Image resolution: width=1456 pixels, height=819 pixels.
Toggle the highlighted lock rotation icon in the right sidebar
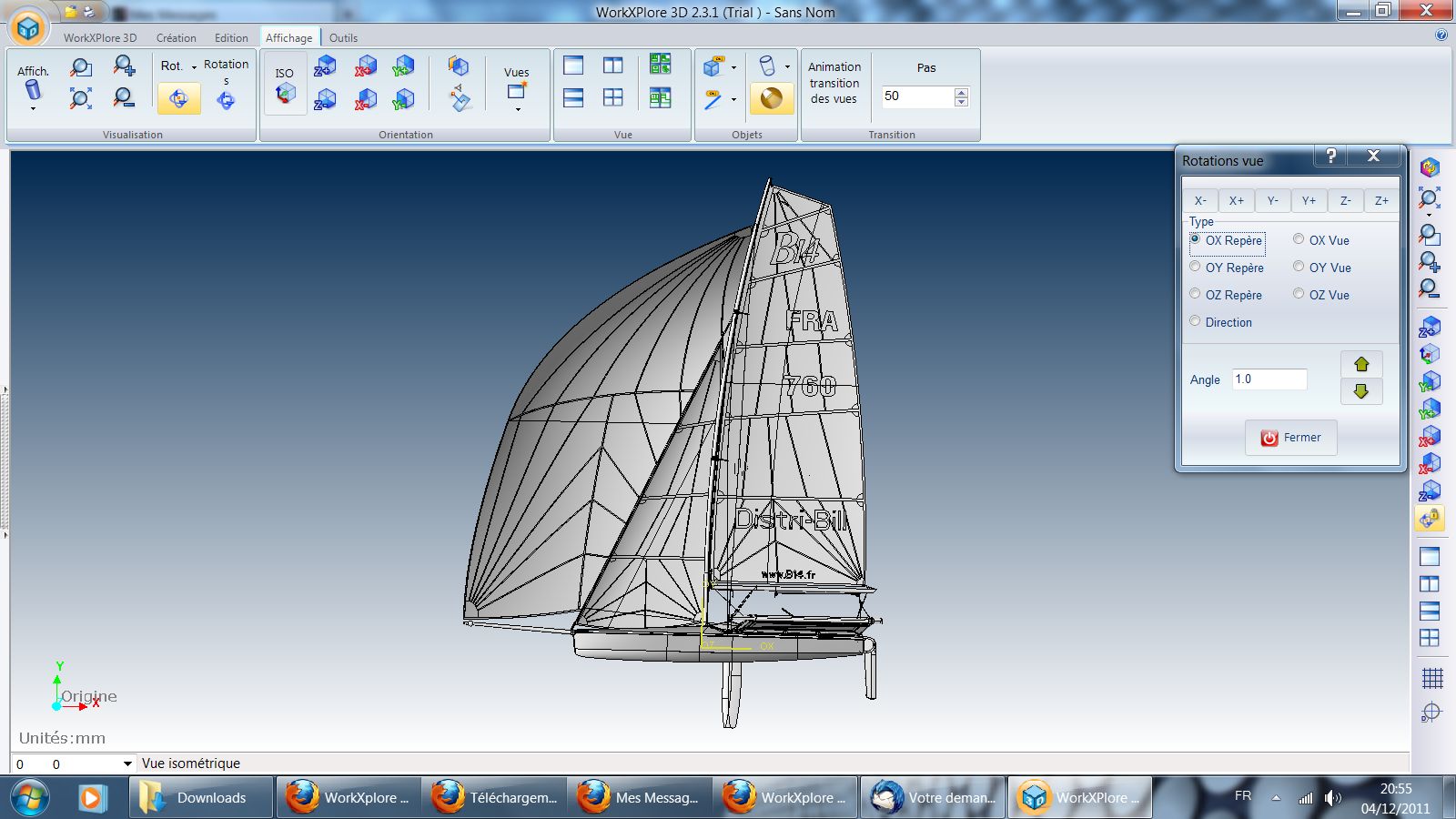(1430, 519)
